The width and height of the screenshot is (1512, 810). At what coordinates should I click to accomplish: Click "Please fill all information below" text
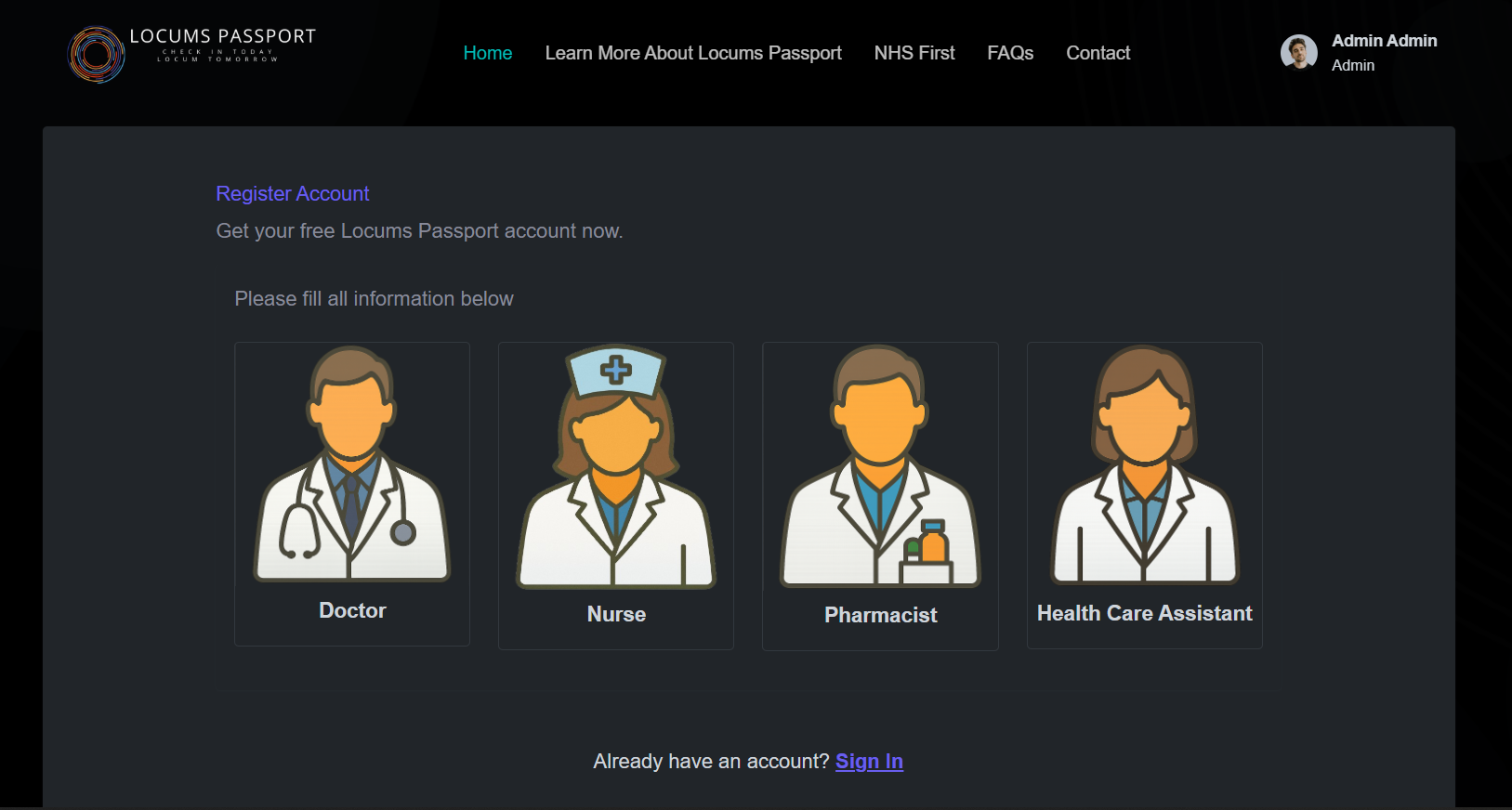(374, 298)
